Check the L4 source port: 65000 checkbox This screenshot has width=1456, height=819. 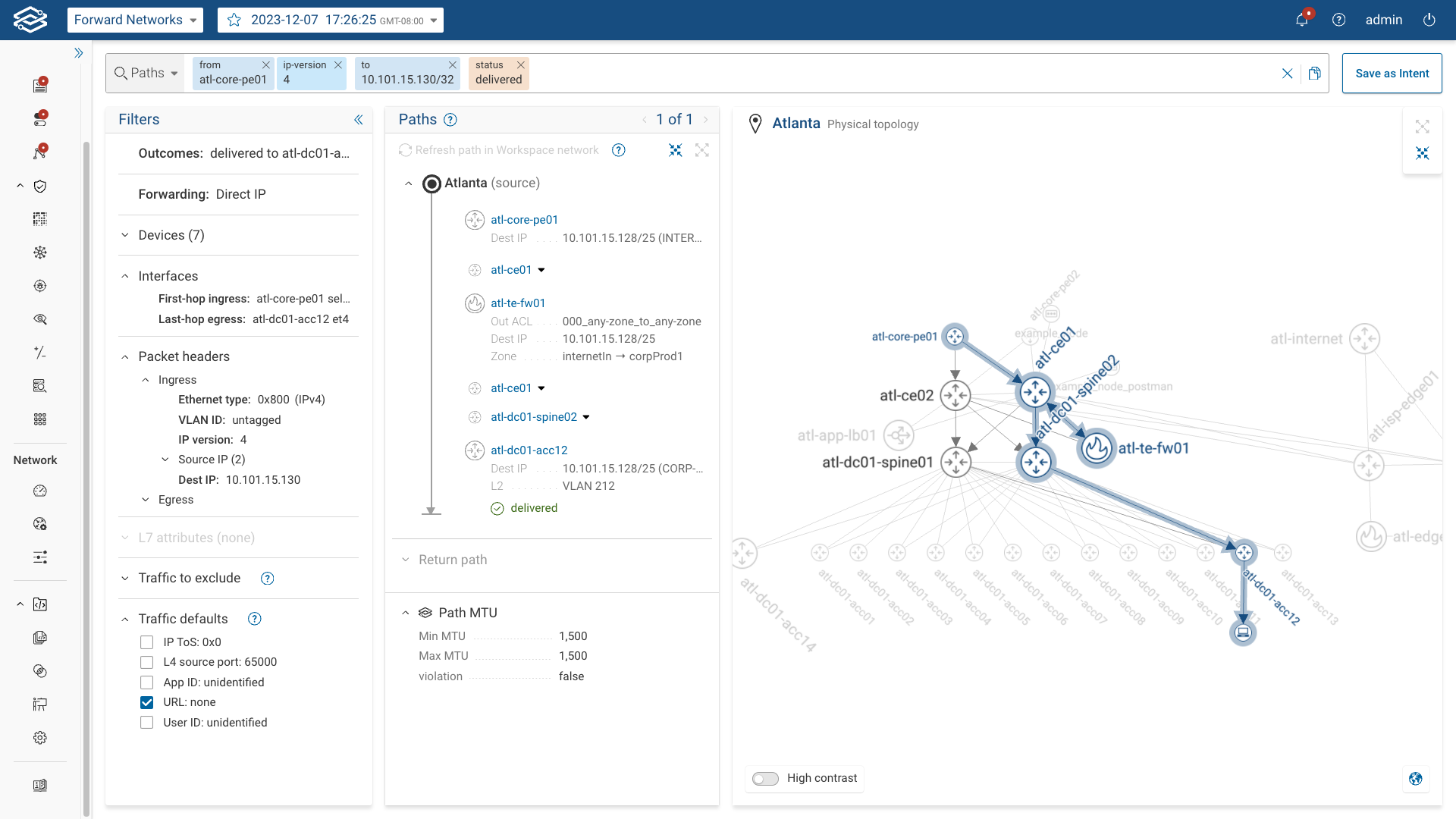coord(147,662)
